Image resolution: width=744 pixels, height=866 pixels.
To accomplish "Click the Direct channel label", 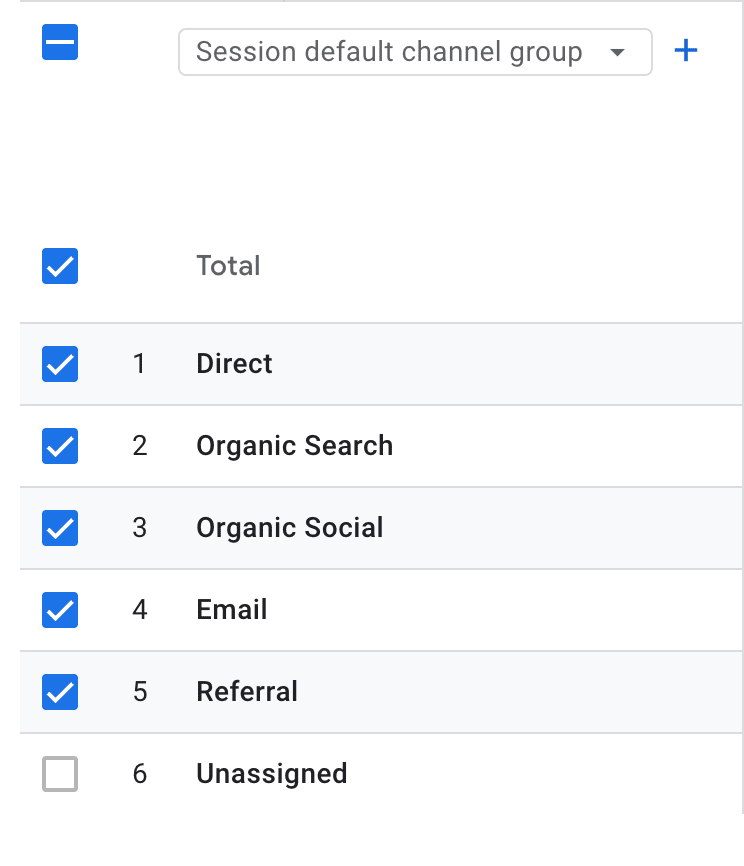I will pos(234,364).
